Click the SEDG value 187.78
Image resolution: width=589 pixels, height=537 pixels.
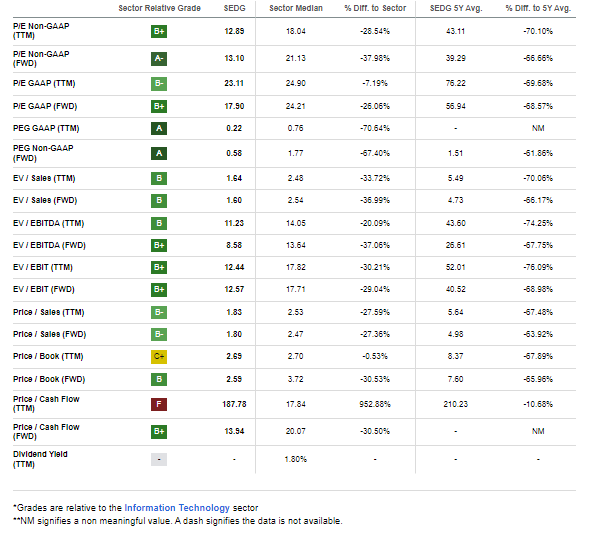click(234, 404)
